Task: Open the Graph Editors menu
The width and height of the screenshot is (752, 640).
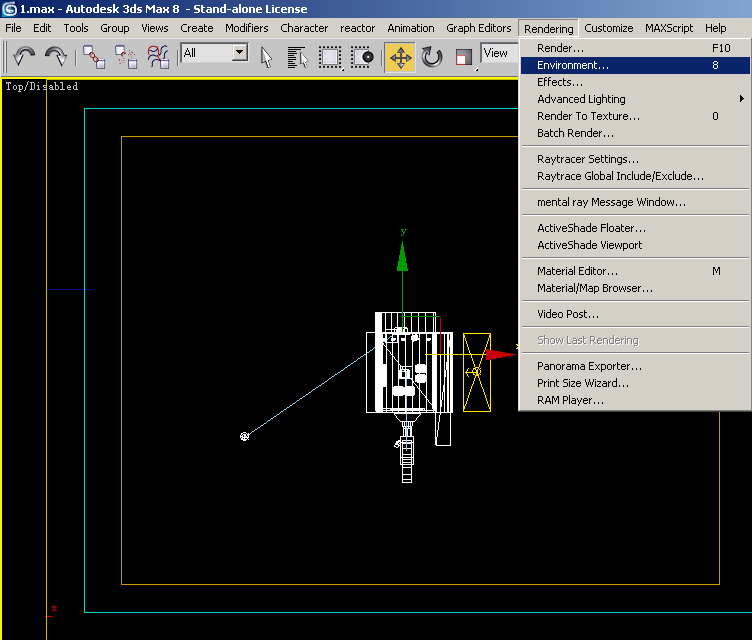Action: click(x=479, y=28)
